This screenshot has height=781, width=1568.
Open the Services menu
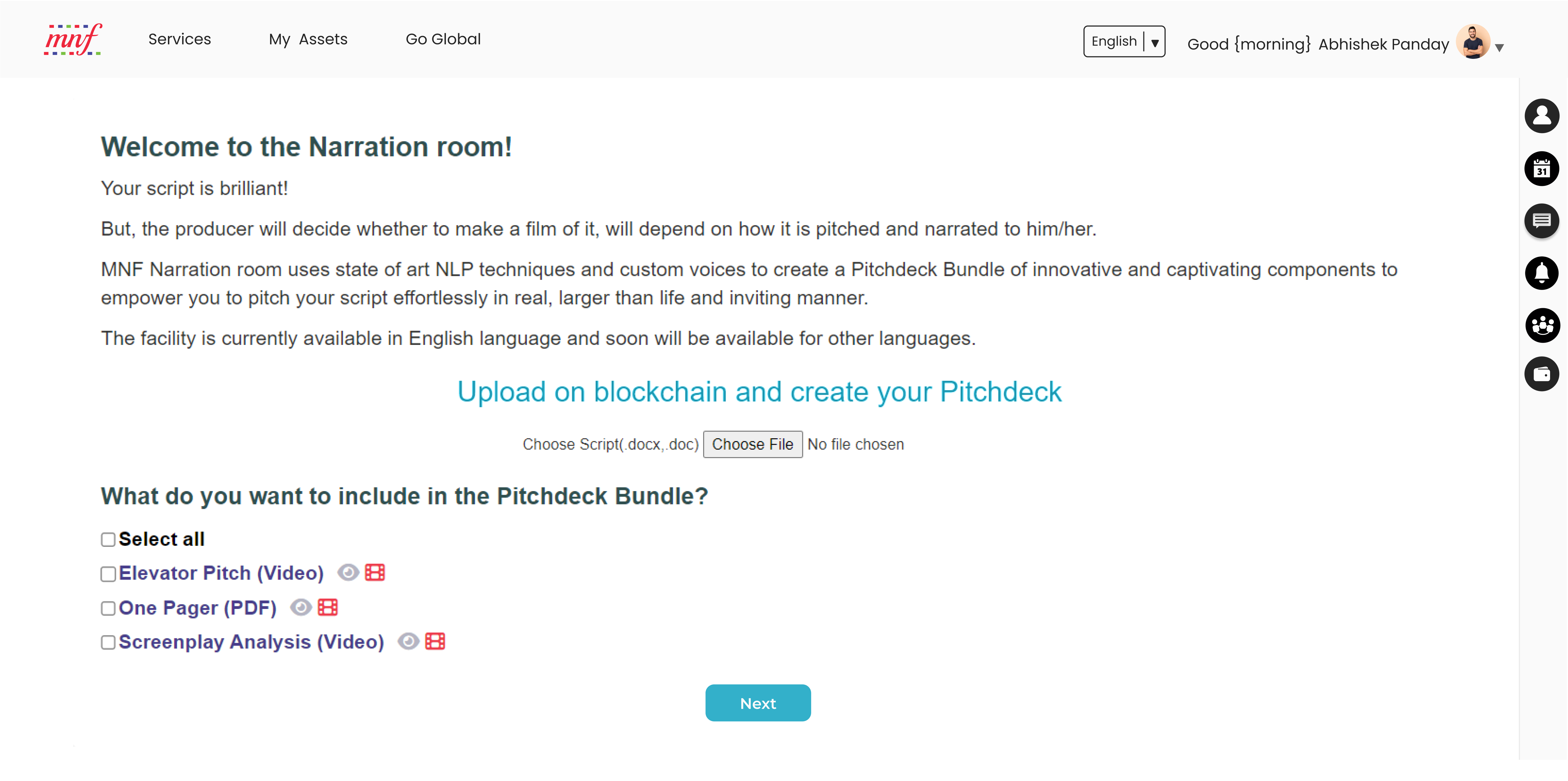point(180,39)
